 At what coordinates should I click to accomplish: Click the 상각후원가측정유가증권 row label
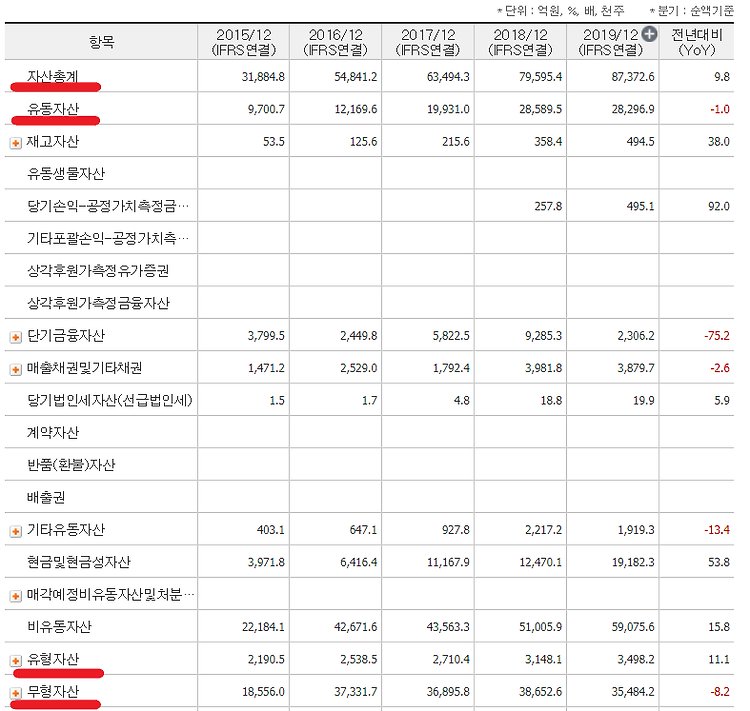(98, 271)
